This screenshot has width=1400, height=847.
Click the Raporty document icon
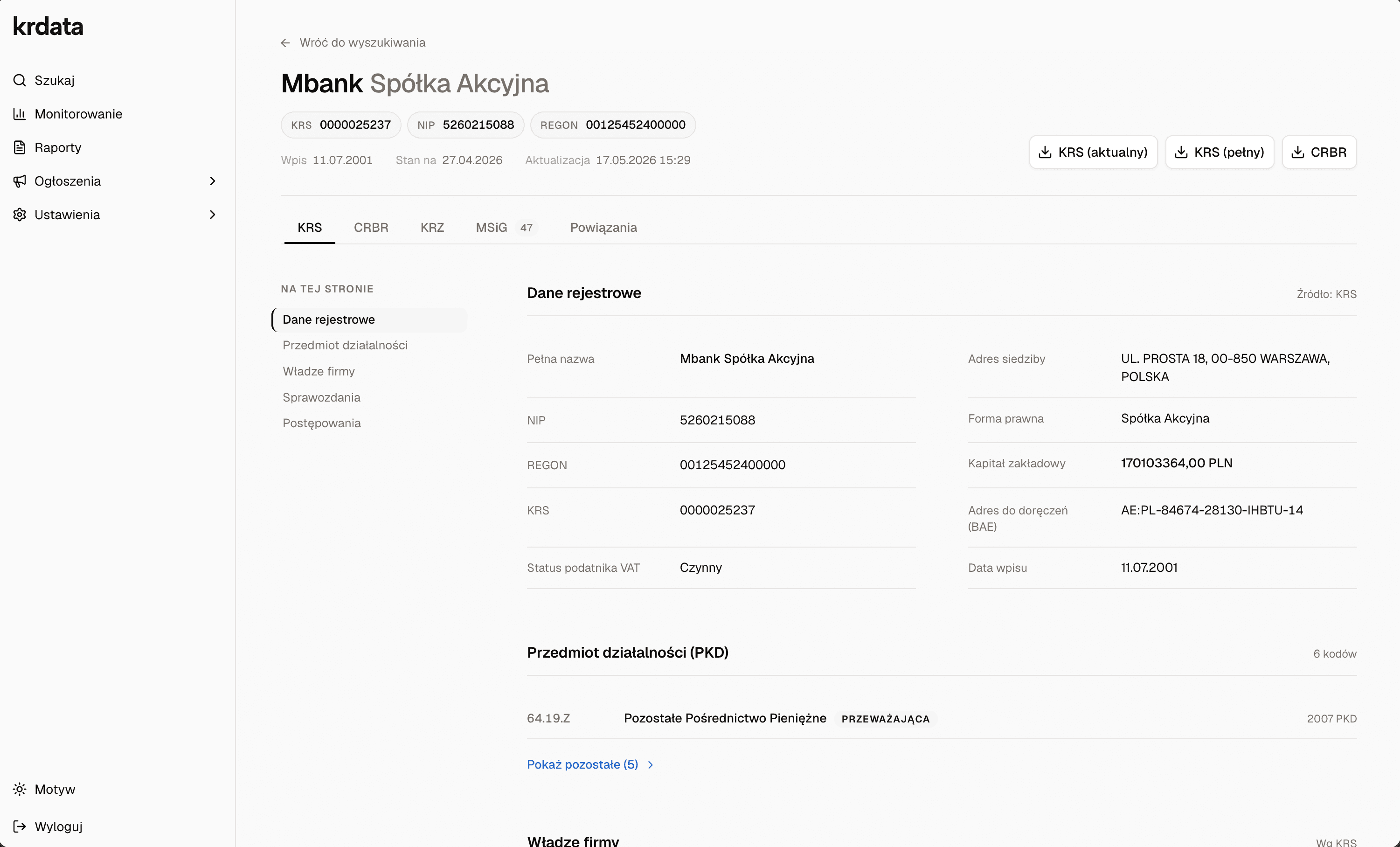pyautogui.click(x=20, y=147)
